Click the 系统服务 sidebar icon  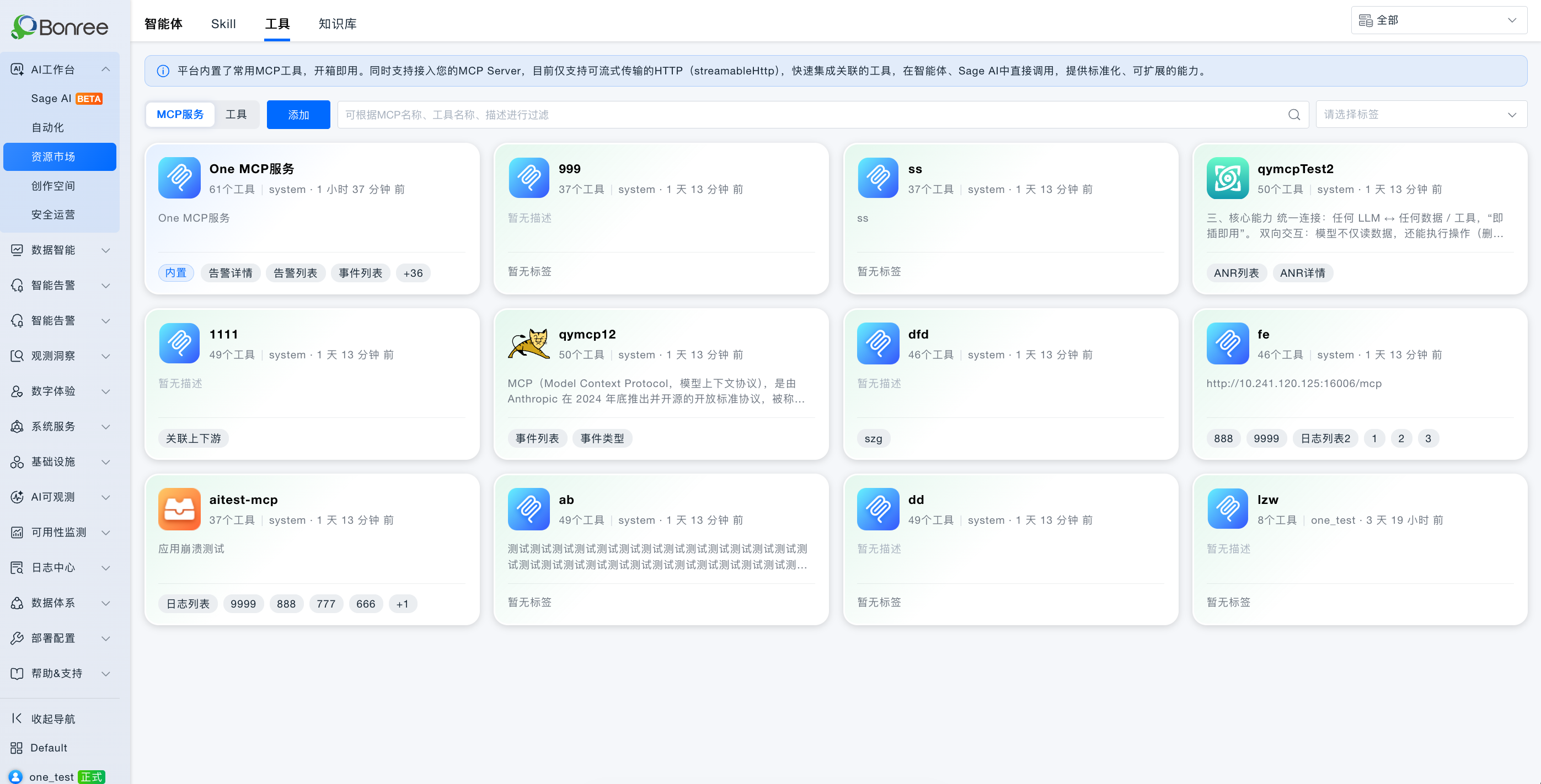click(x=17, y=426)
